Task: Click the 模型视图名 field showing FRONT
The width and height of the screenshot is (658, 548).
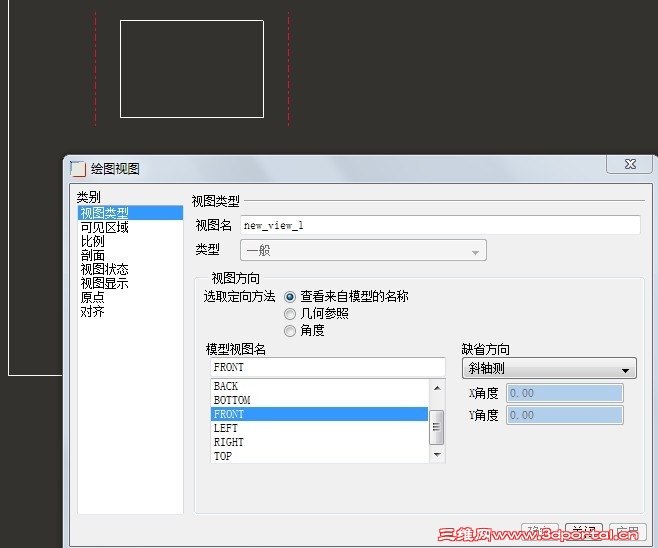Action: [327, 367]
